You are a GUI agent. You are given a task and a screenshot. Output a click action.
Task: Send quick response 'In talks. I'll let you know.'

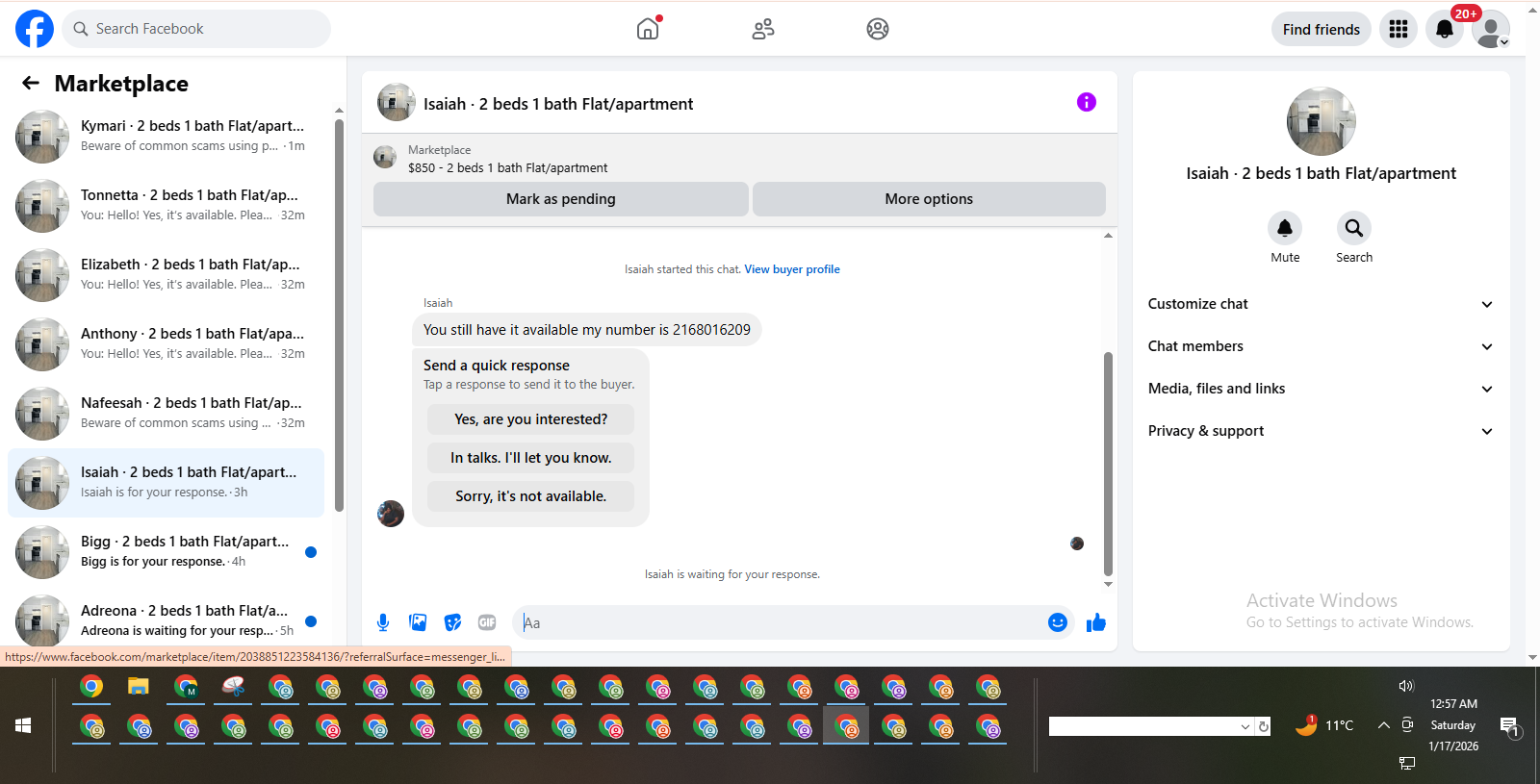coord(530,458)
